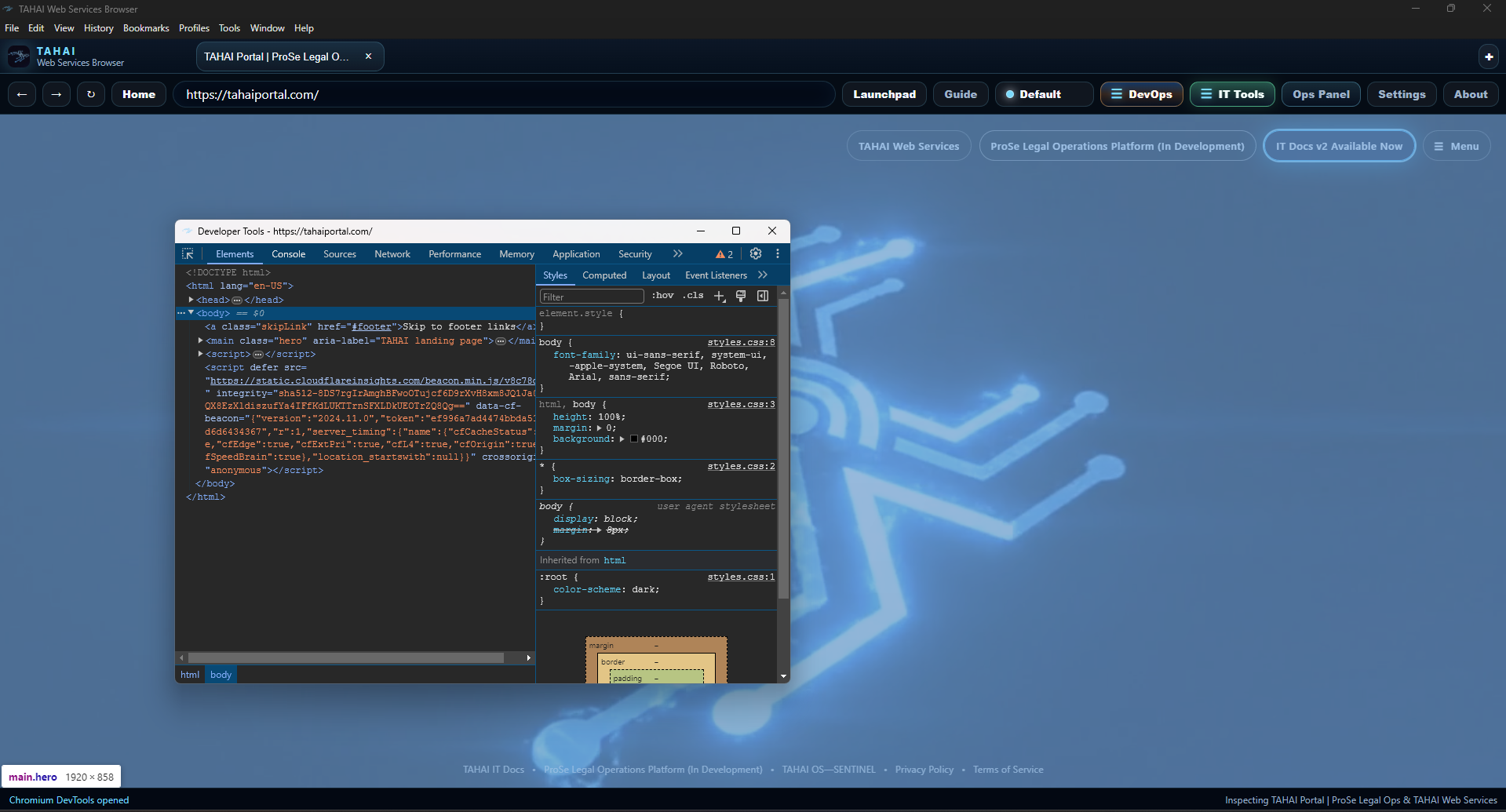Select the body breadcrumb item

click(x=221, y=675)
